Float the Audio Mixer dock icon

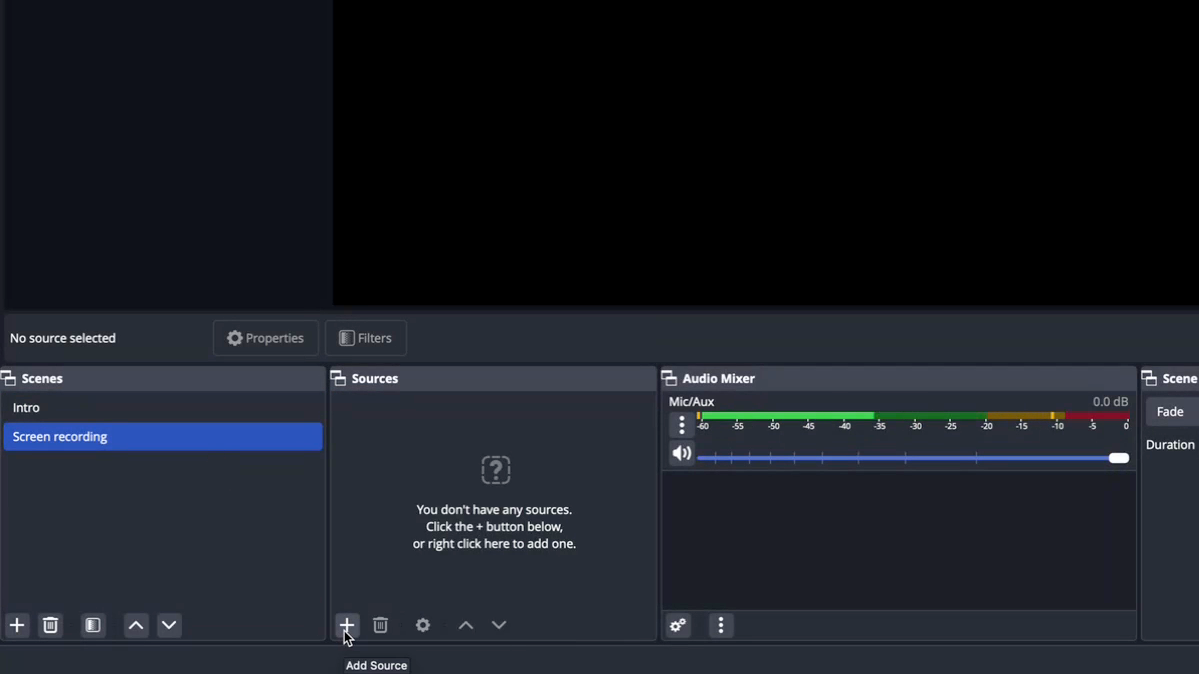(669, 379)
